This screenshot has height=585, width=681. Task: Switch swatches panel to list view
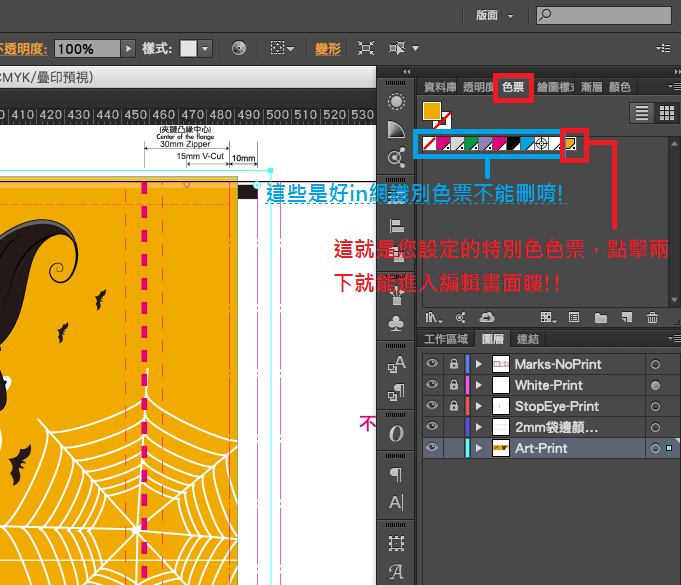tap(642, 113)
